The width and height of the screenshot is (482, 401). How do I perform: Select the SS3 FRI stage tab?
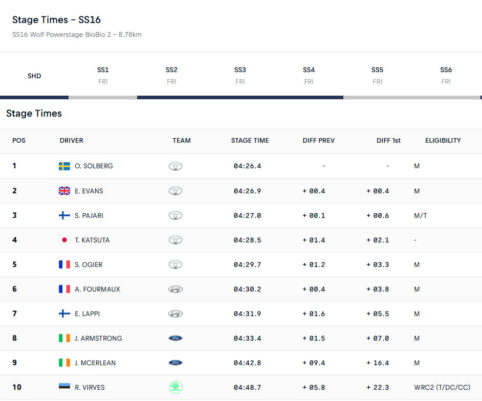coord(240,76)
